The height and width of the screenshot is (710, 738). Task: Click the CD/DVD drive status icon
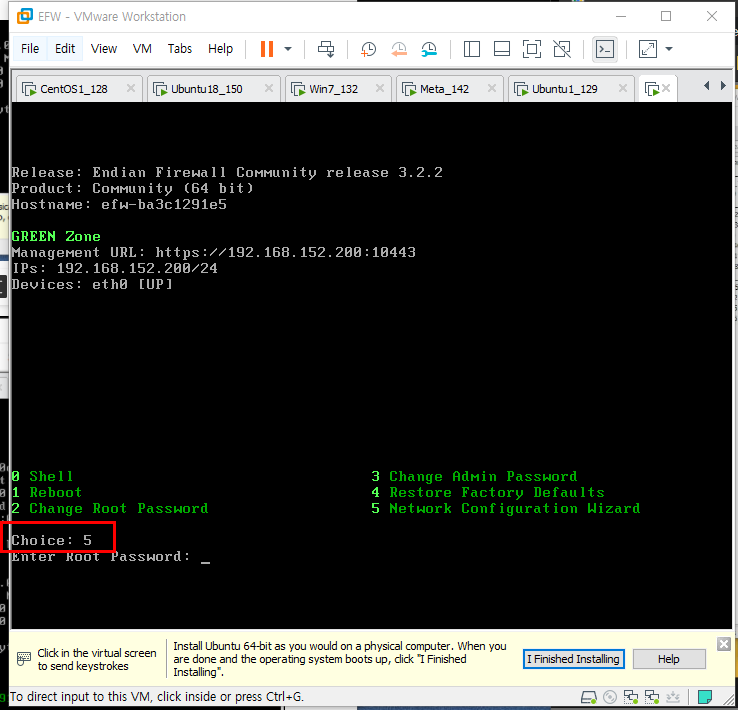tap(610, 697)
